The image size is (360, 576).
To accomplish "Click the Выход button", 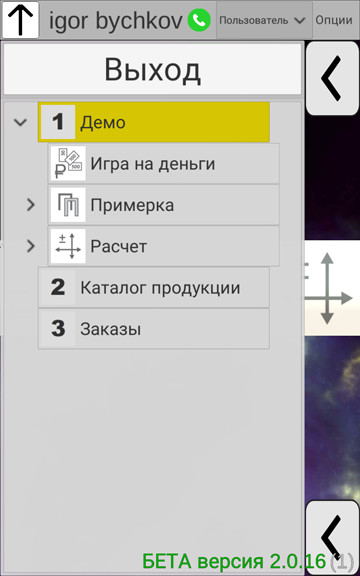I will (x=152, y=69).
